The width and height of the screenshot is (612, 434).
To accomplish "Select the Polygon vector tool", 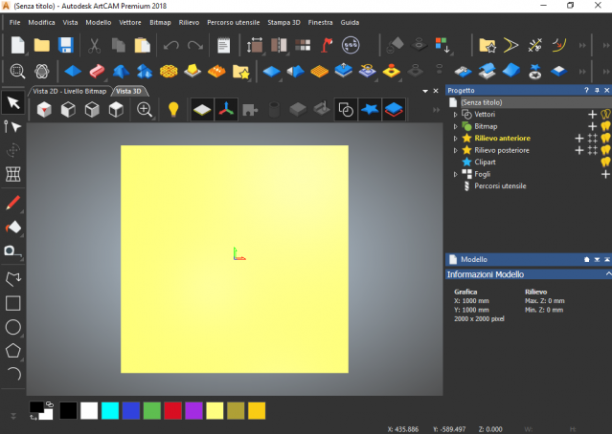I will coord(13,350).
